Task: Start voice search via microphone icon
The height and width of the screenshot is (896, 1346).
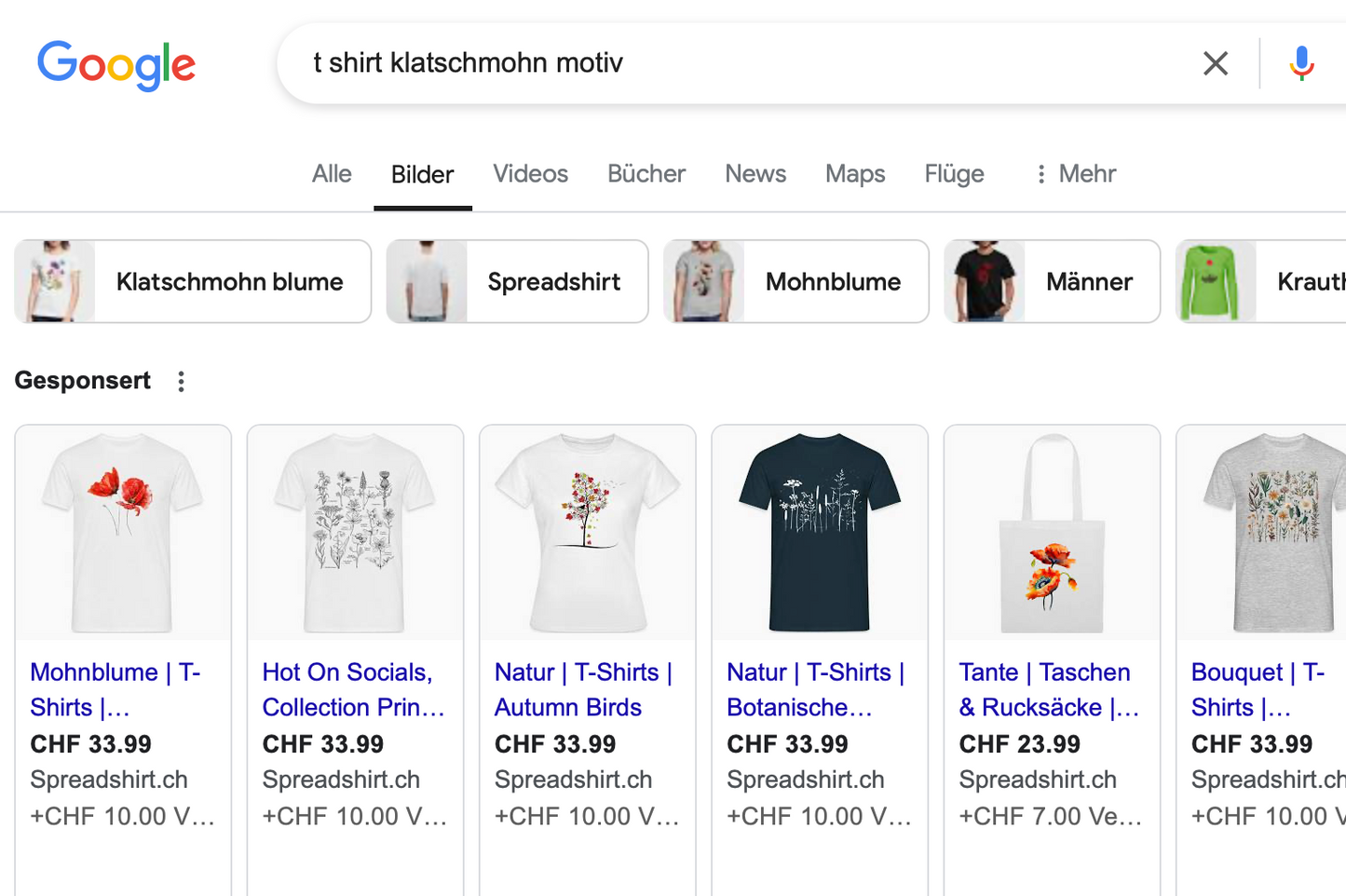Action: [x=1301, y=63]
